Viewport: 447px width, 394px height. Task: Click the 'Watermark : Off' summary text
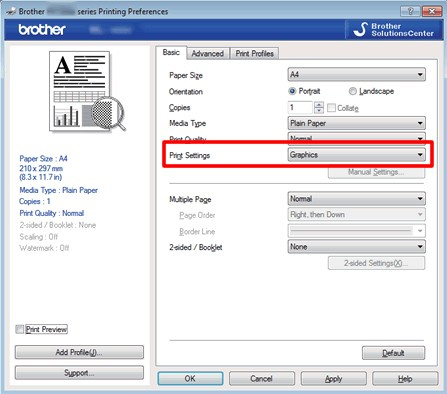(44, 248)
